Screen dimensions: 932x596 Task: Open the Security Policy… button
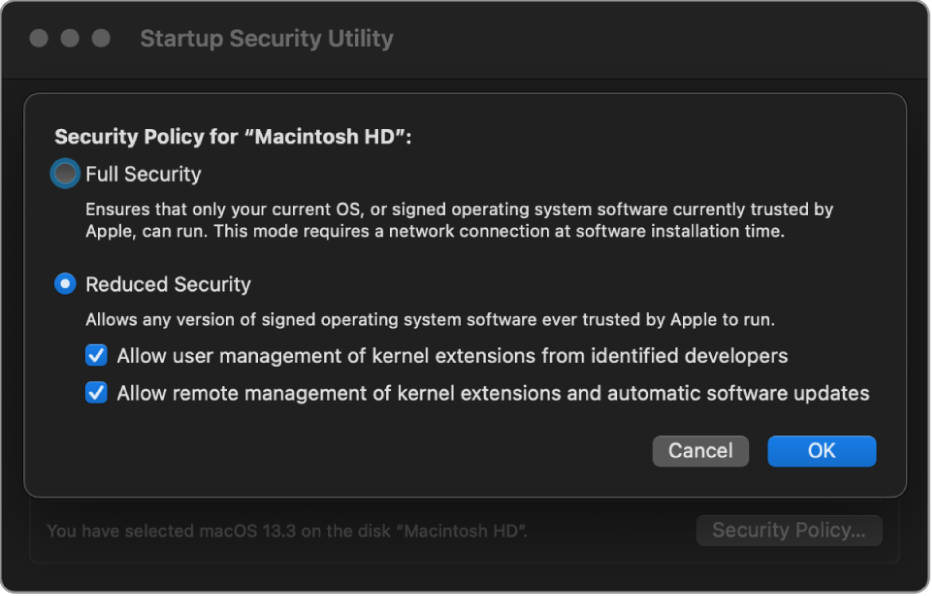pos(788,531)
